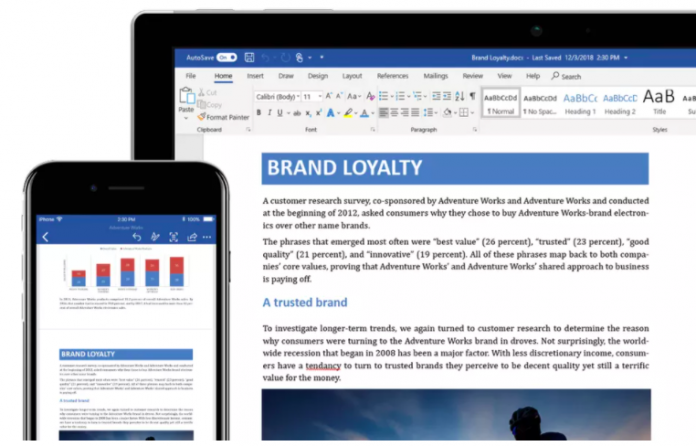Tap the undo icon on the phone toolbar
The height and width of the screenshot is (446, 696).
[x=137, y=237]
